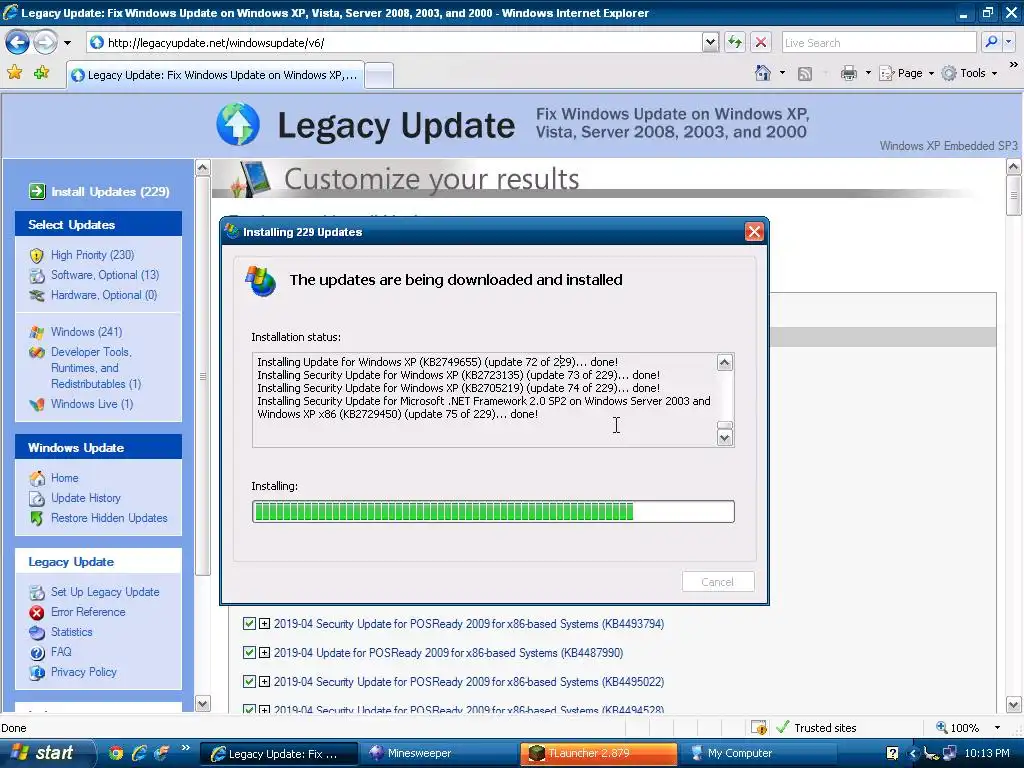Select the Legacy Update browser tab

coord(215,75)
